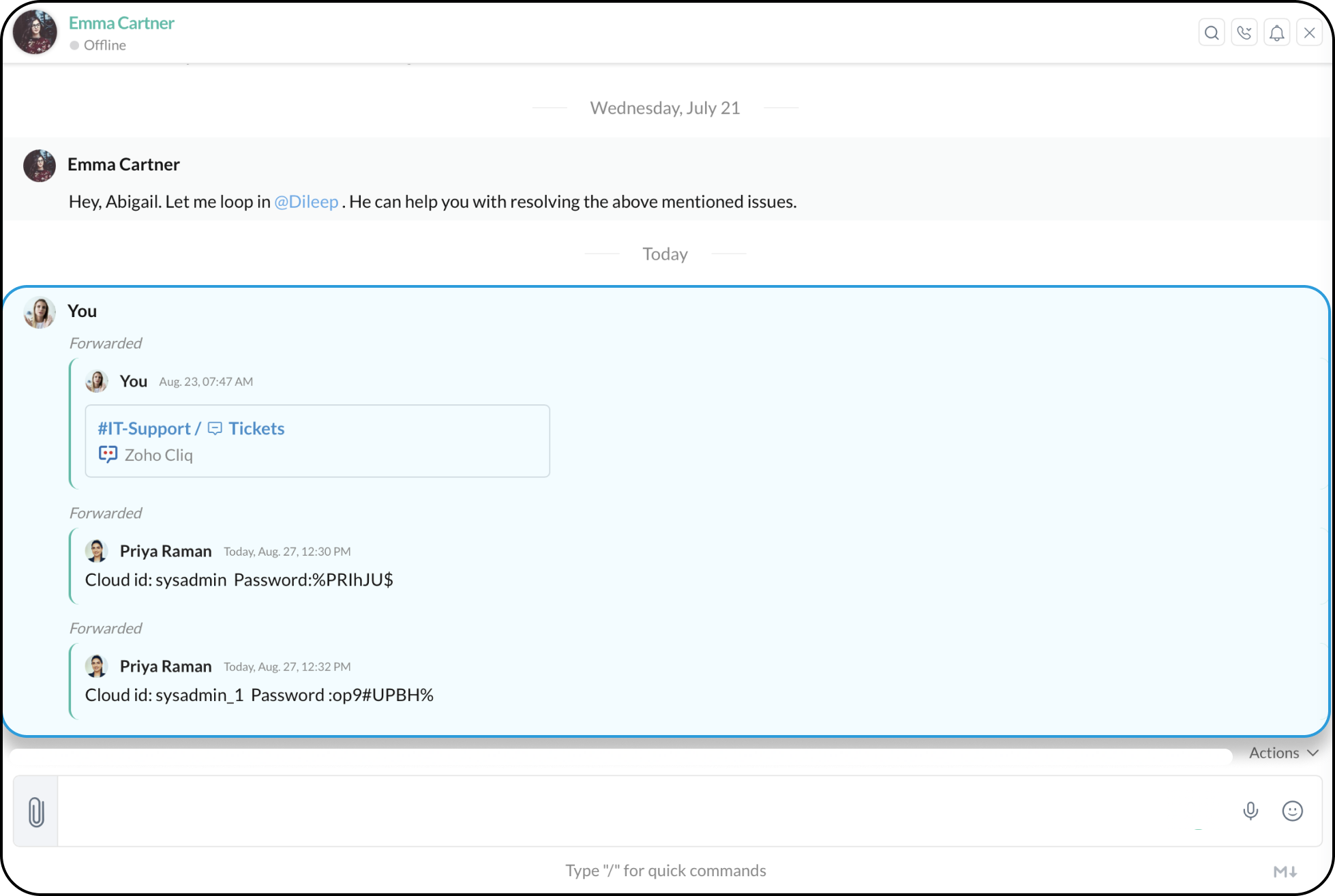Start a call with Emma Cartner
1335x896 pixels.
1244,33
